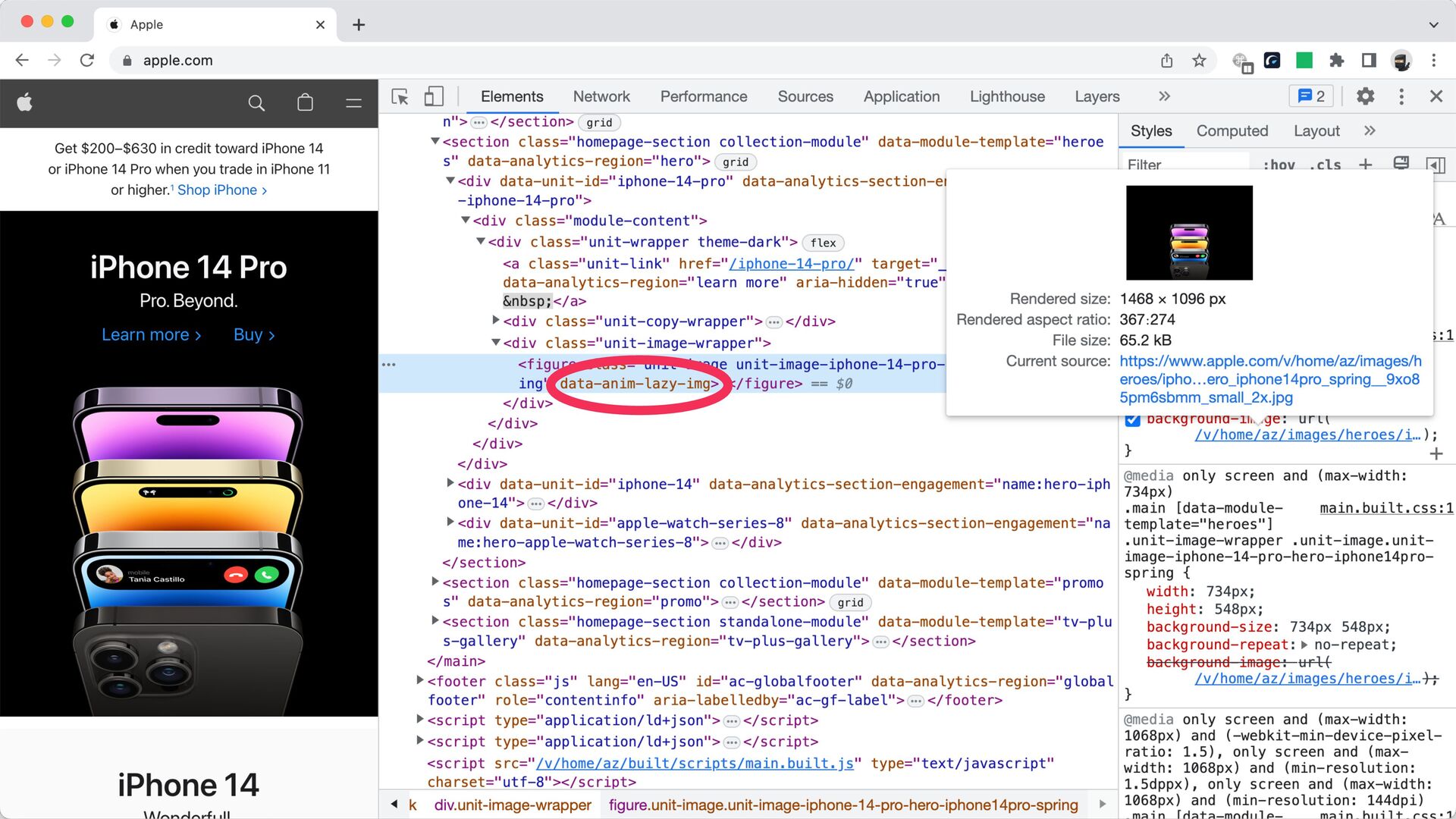Open current source image URL in preview popup
This screenshot has height=819, width=1456.
[1270, 379]
